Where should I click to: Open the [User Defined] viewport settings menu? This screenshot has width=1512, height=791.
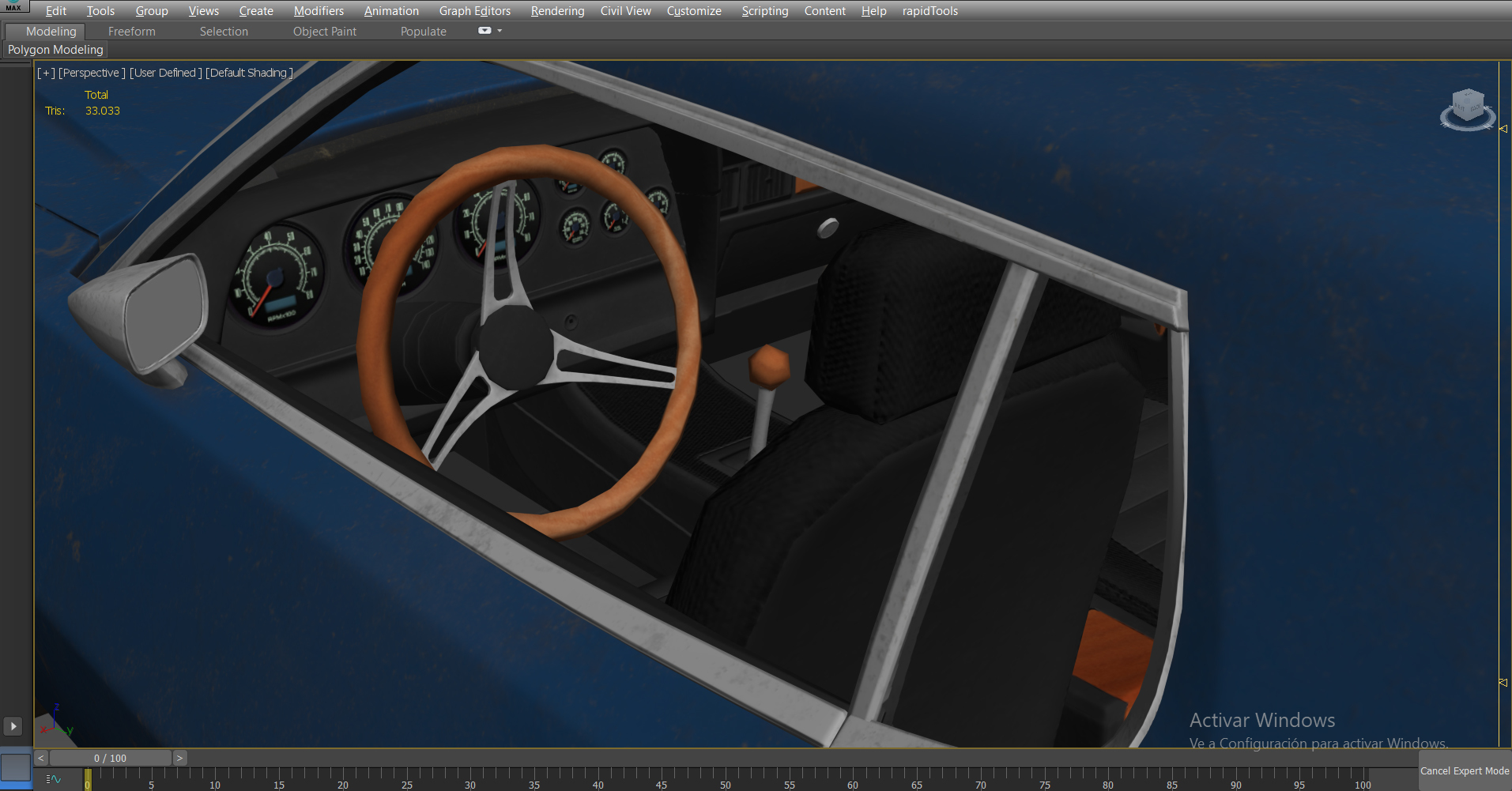(x=166, y=73)
